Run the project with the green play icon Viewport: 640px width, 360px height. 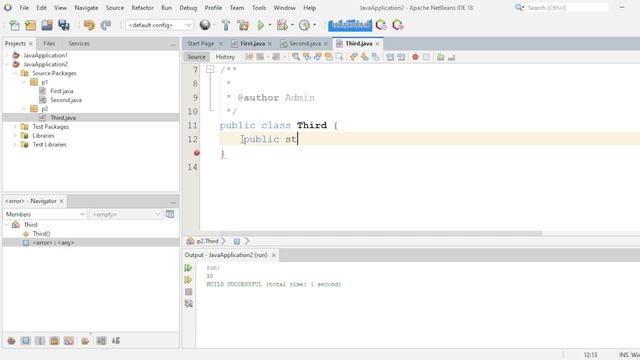click(261, 25)
